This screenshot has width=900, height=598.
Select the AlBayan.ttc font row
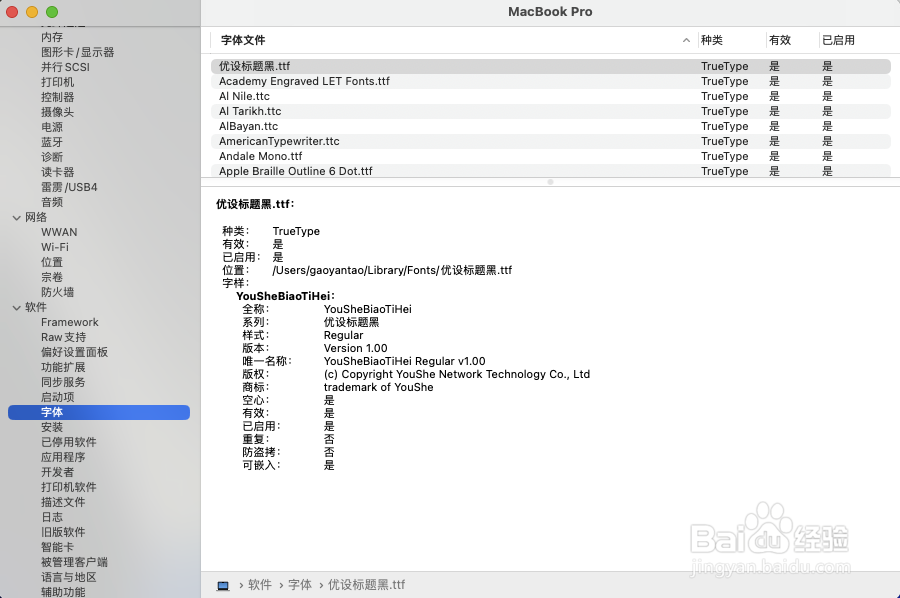pos(550,126)
